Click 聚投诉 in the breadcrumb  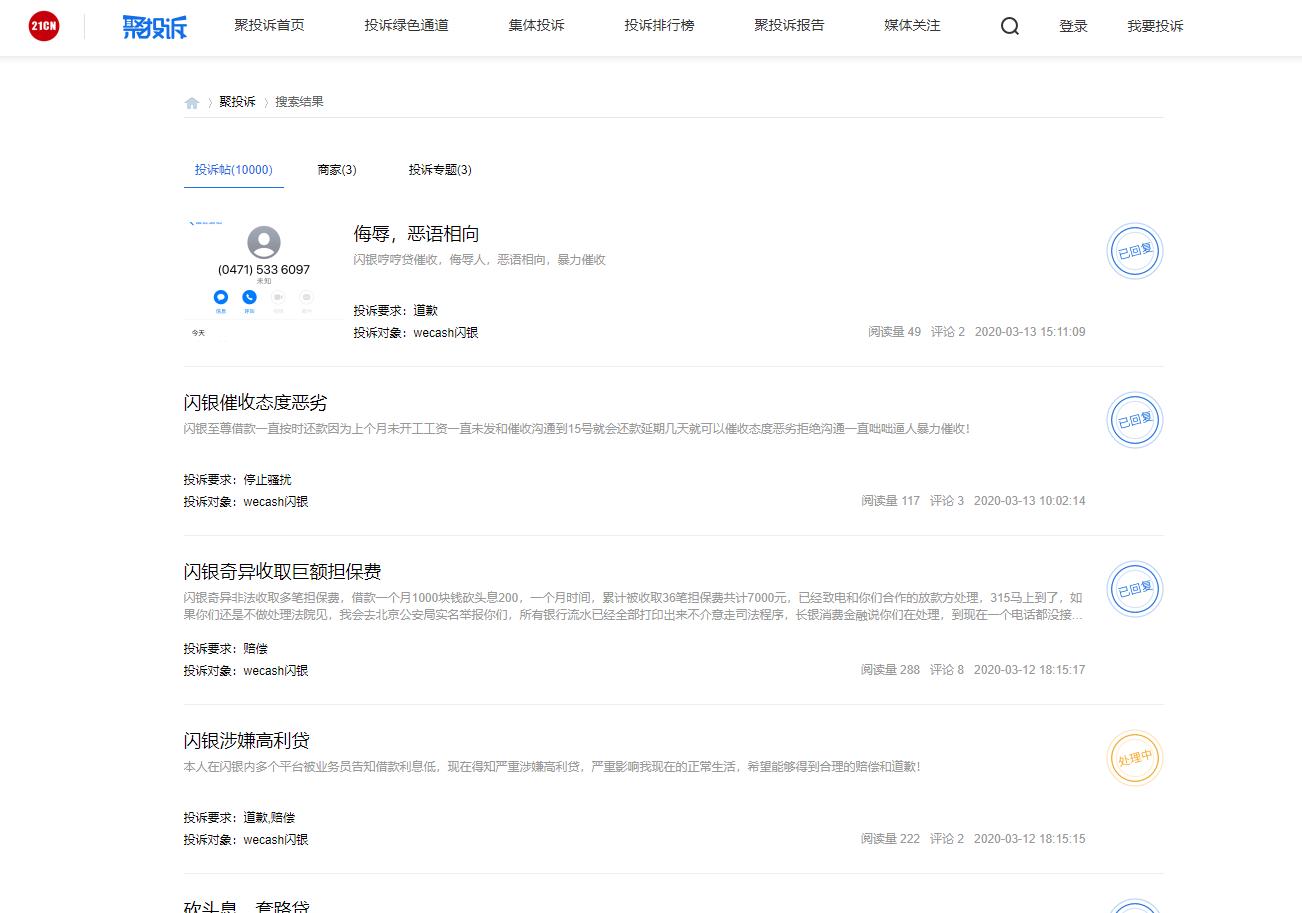pos(237,102)
